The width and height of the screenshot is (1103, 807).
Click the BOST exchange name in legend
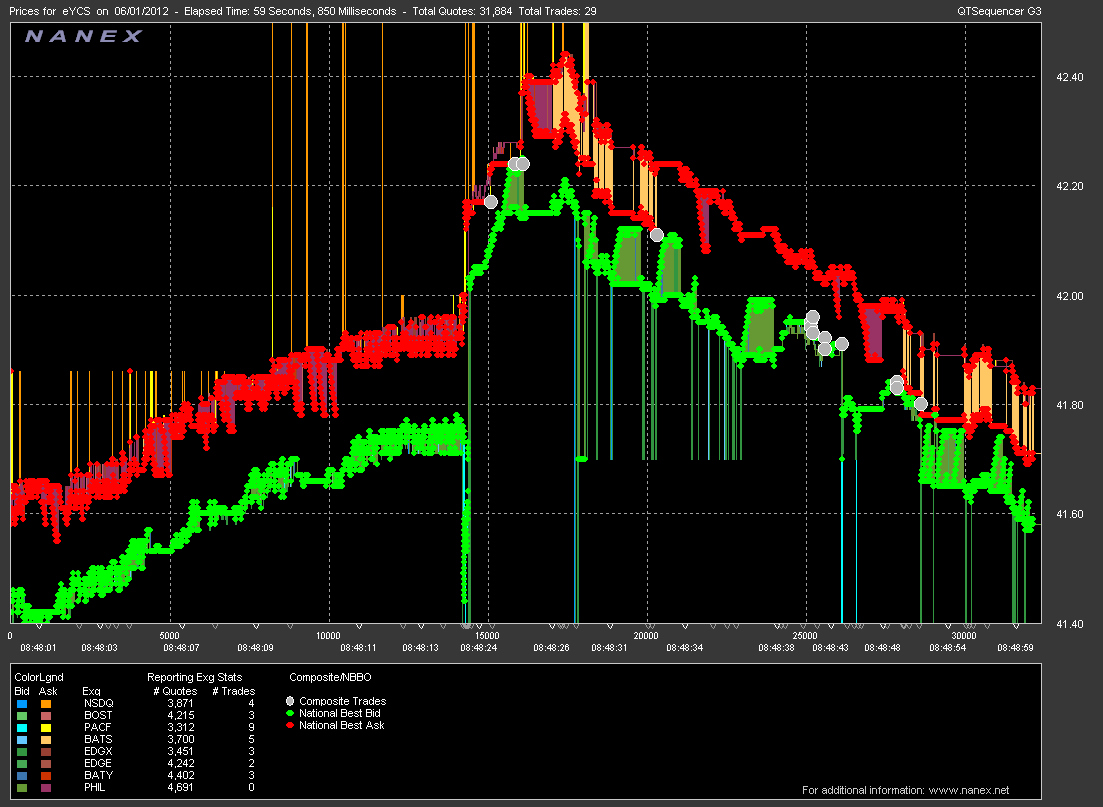[x=98, y=716]
